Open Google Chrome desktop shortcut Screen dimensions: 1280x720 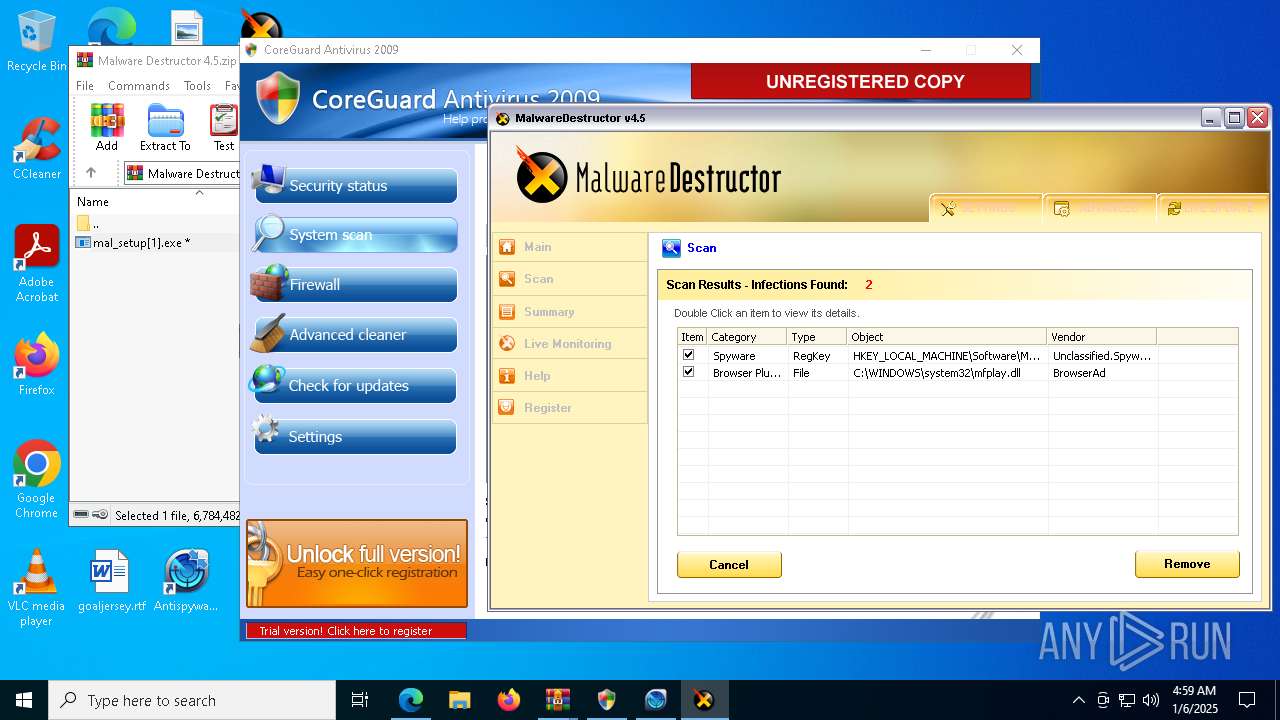37,480
